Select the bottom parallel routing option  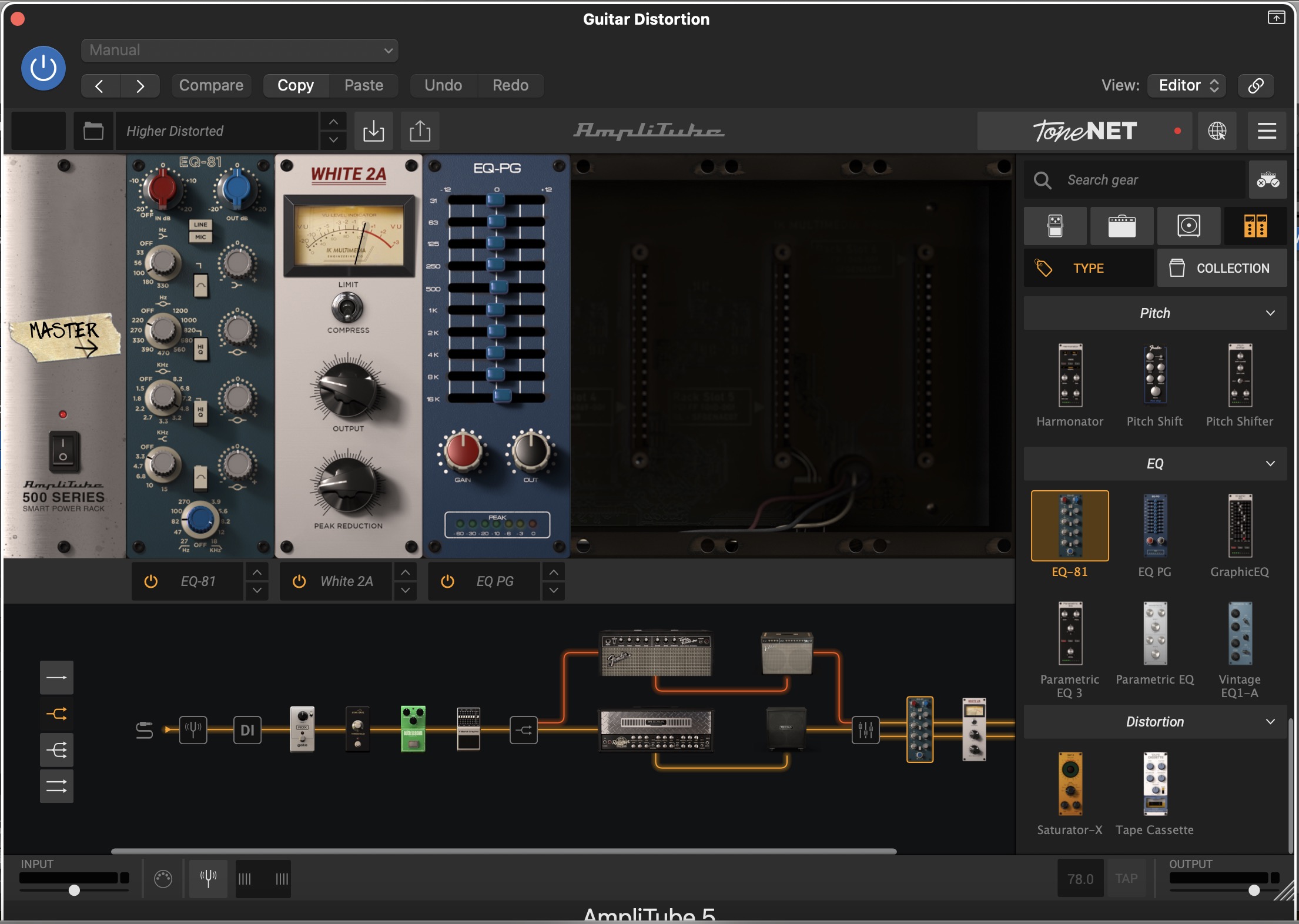[x=56, y=786]
